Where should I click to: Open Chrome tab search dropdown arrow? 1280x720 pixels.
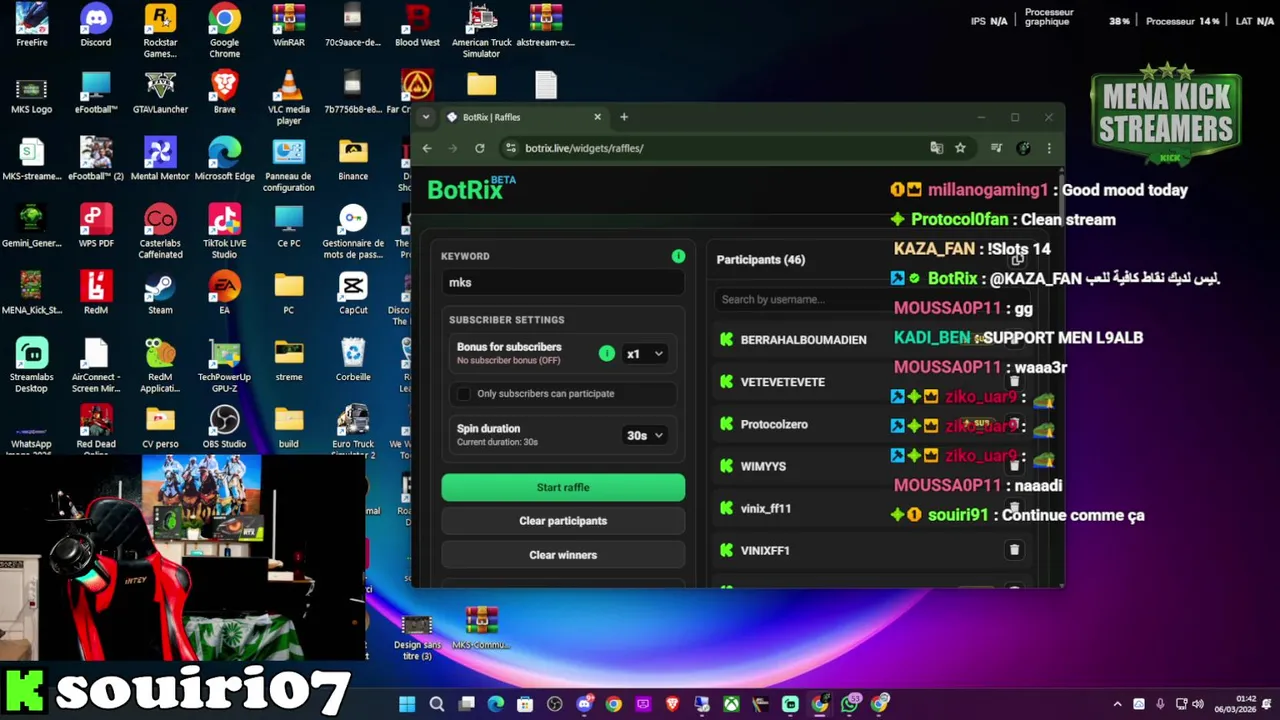[426, 117]
